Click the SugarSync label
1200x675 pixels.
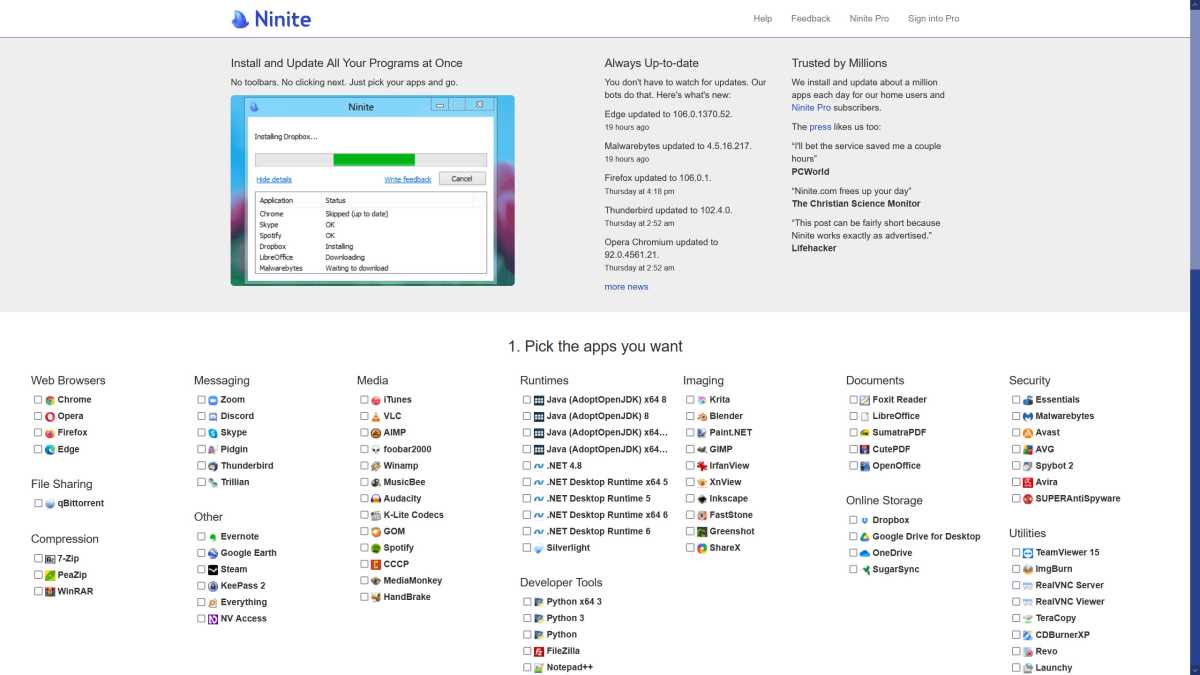(896, 570)
